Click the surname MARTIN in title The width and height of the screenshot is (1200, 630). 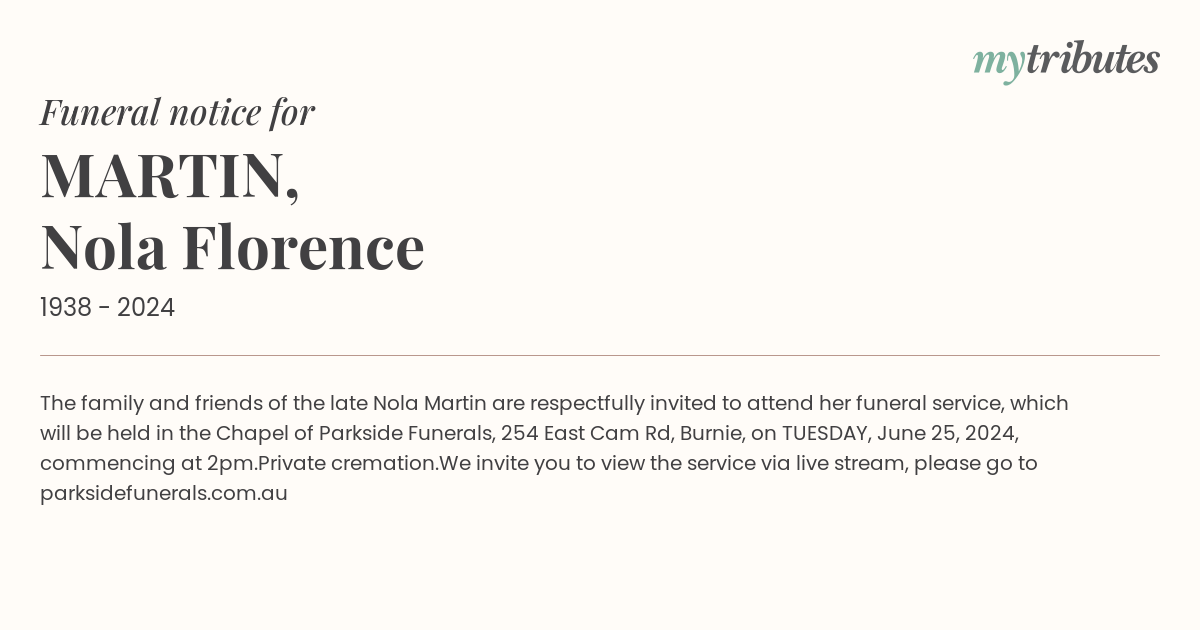170,174
